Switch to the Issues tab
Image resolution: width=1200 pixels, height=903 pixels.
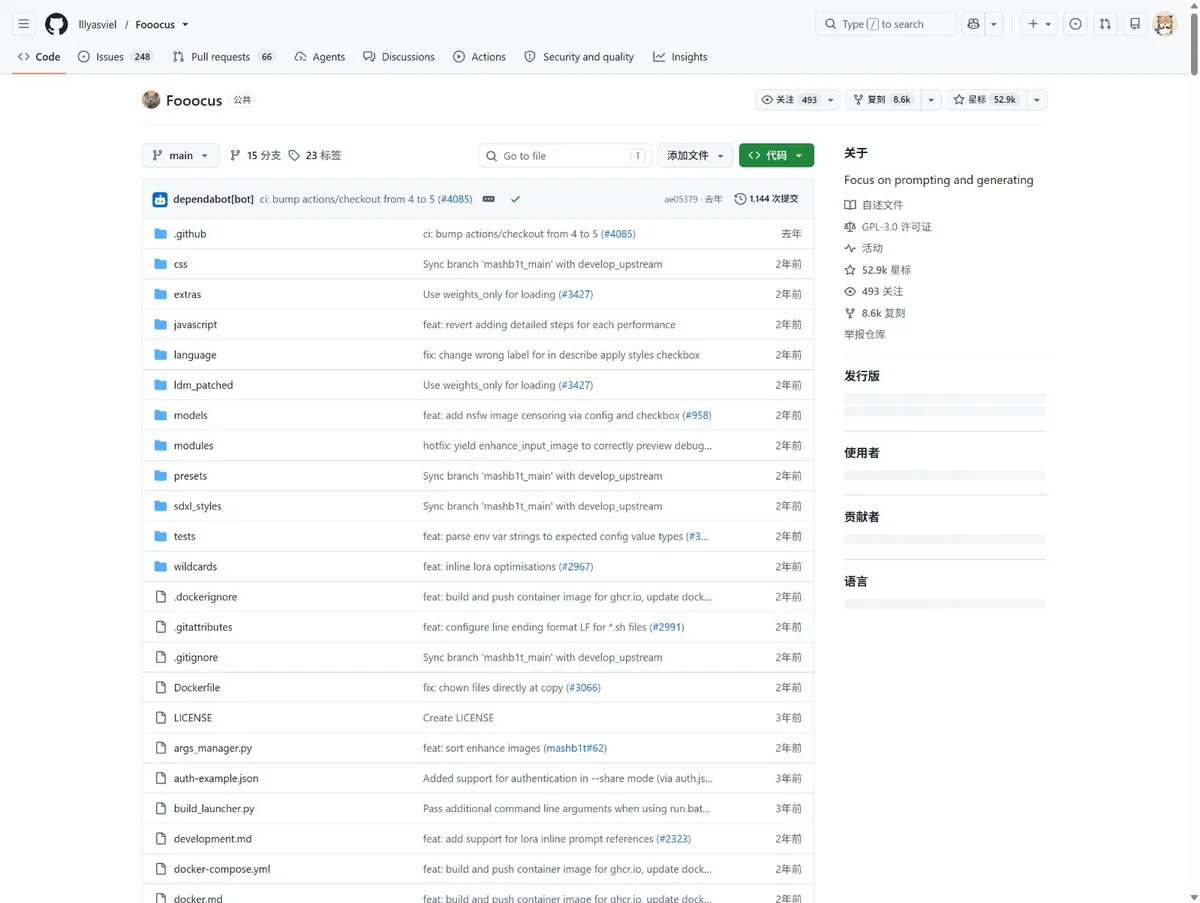tap(115, 57)
